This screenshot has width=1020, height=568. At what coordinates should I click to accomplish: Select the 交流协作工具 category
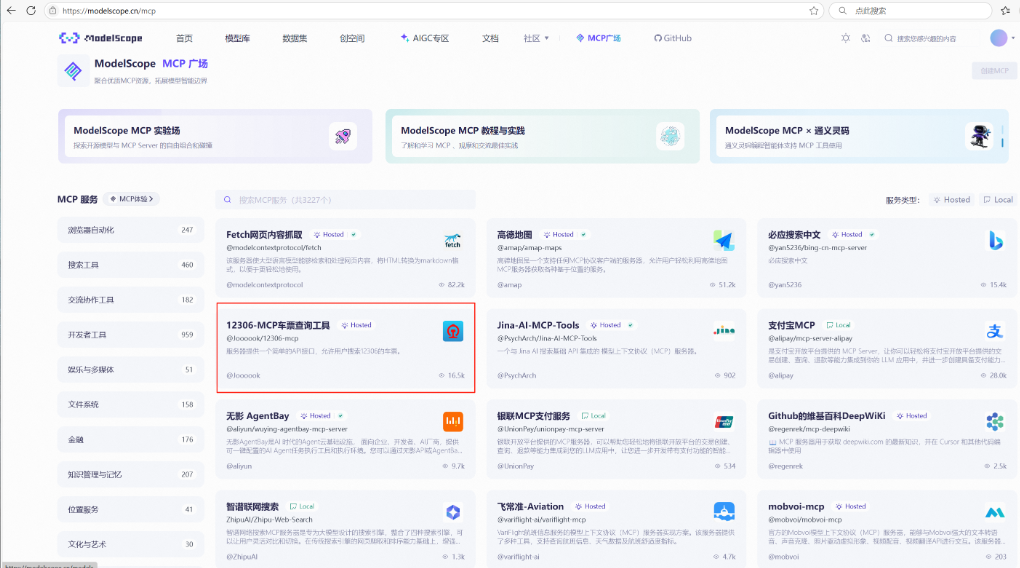(130, 300)
